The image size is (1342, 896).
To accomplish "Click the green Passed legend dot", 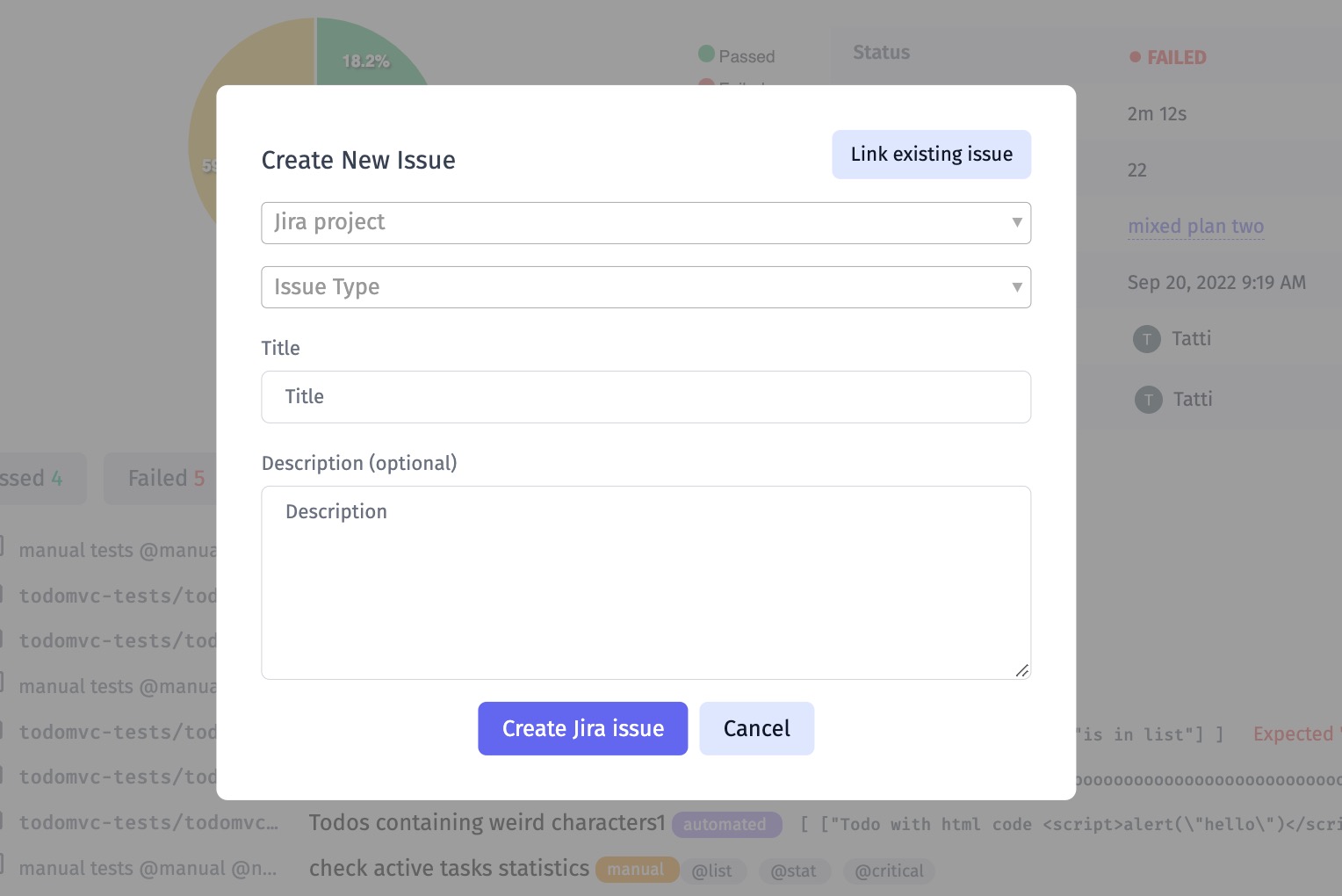I will tap(706, 54).
